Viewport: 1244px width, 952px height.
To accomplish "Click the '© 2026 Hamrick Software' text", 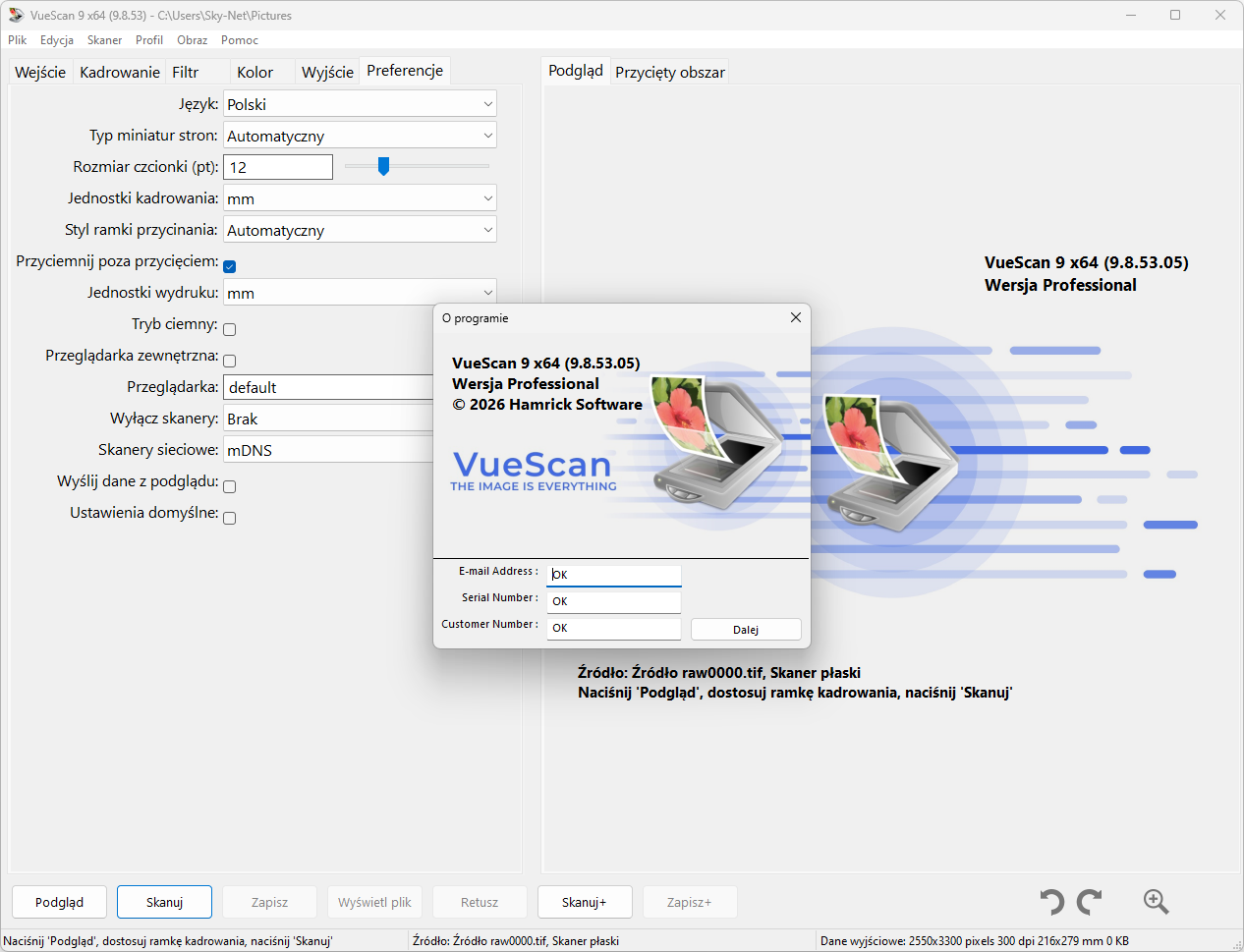I will [547, 405].
